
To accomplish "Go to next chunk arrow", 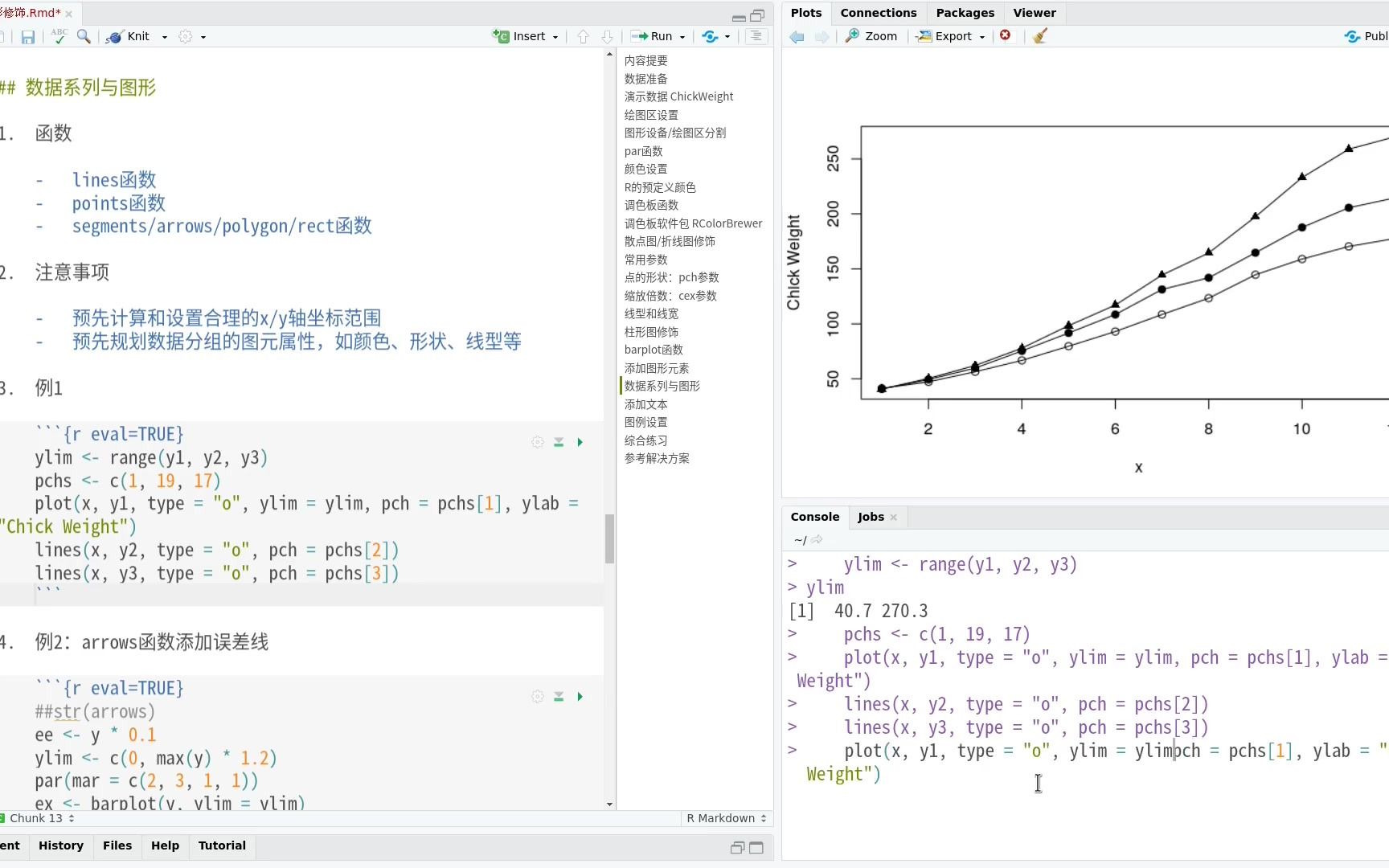I will point(608,36).
